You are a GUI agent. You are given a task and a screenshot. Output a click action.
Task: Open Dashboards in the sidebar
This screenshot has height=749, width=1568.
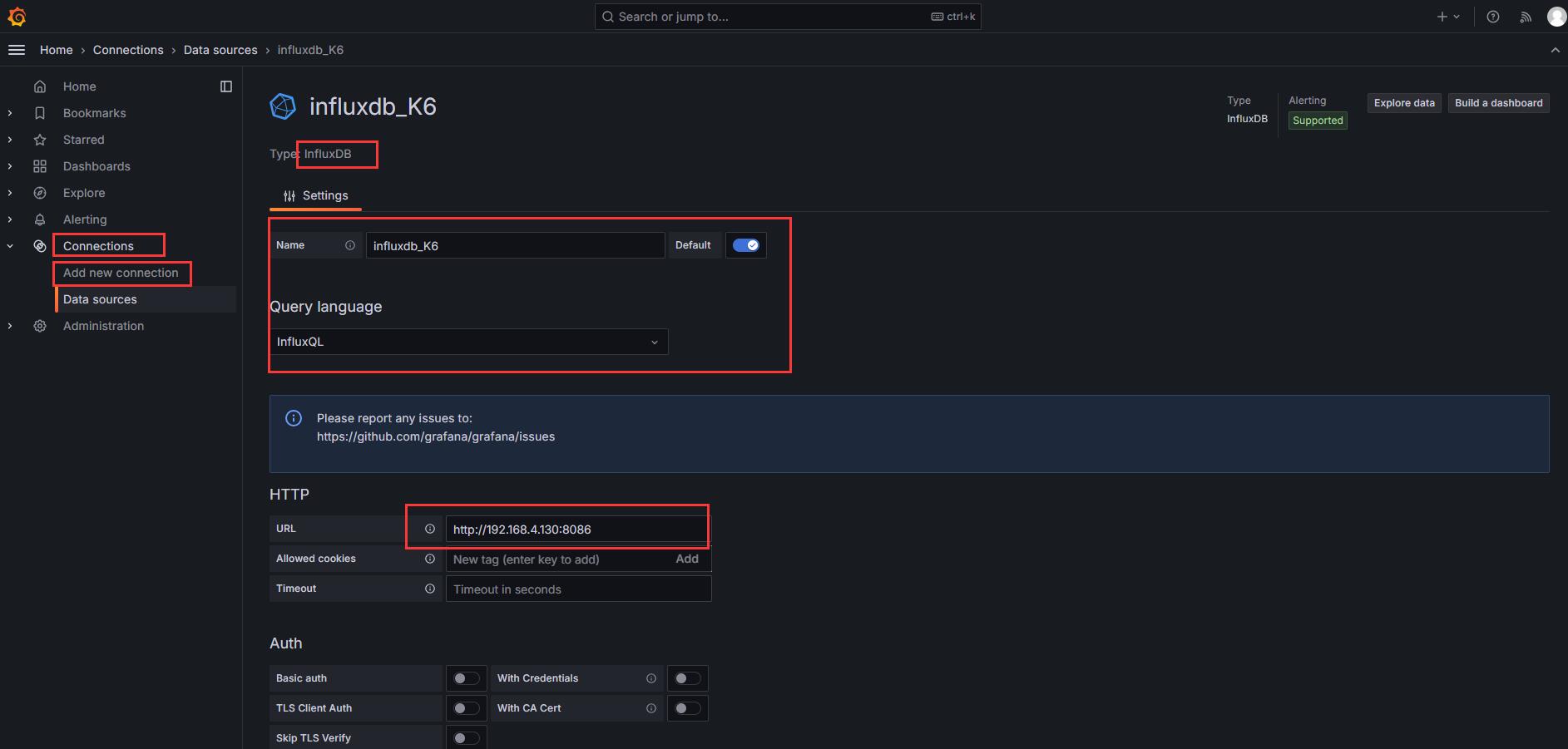pyautogui.click(x=96, y=166)
